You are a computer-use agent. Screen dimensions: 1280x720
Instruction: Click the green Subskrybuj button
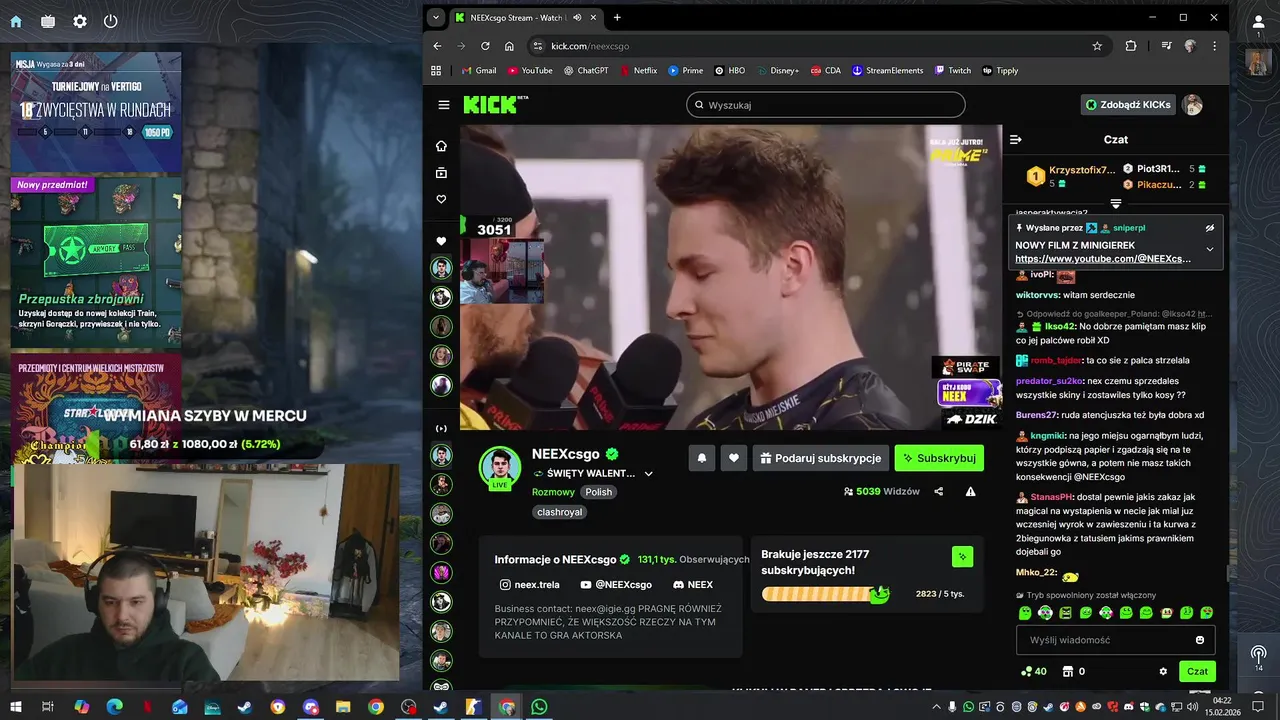click(939, 458)
